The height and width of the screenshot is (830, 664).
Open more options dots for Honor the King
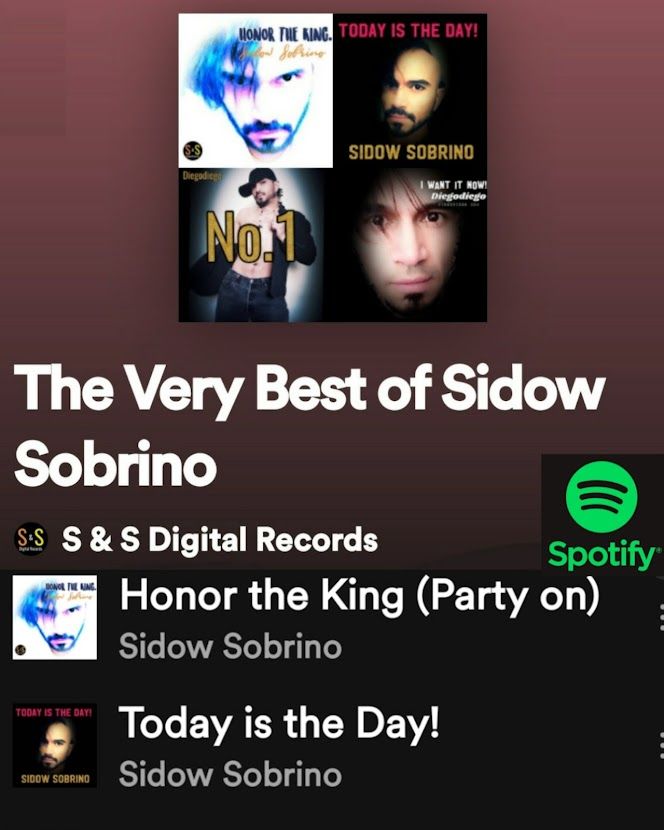[660, 617]
